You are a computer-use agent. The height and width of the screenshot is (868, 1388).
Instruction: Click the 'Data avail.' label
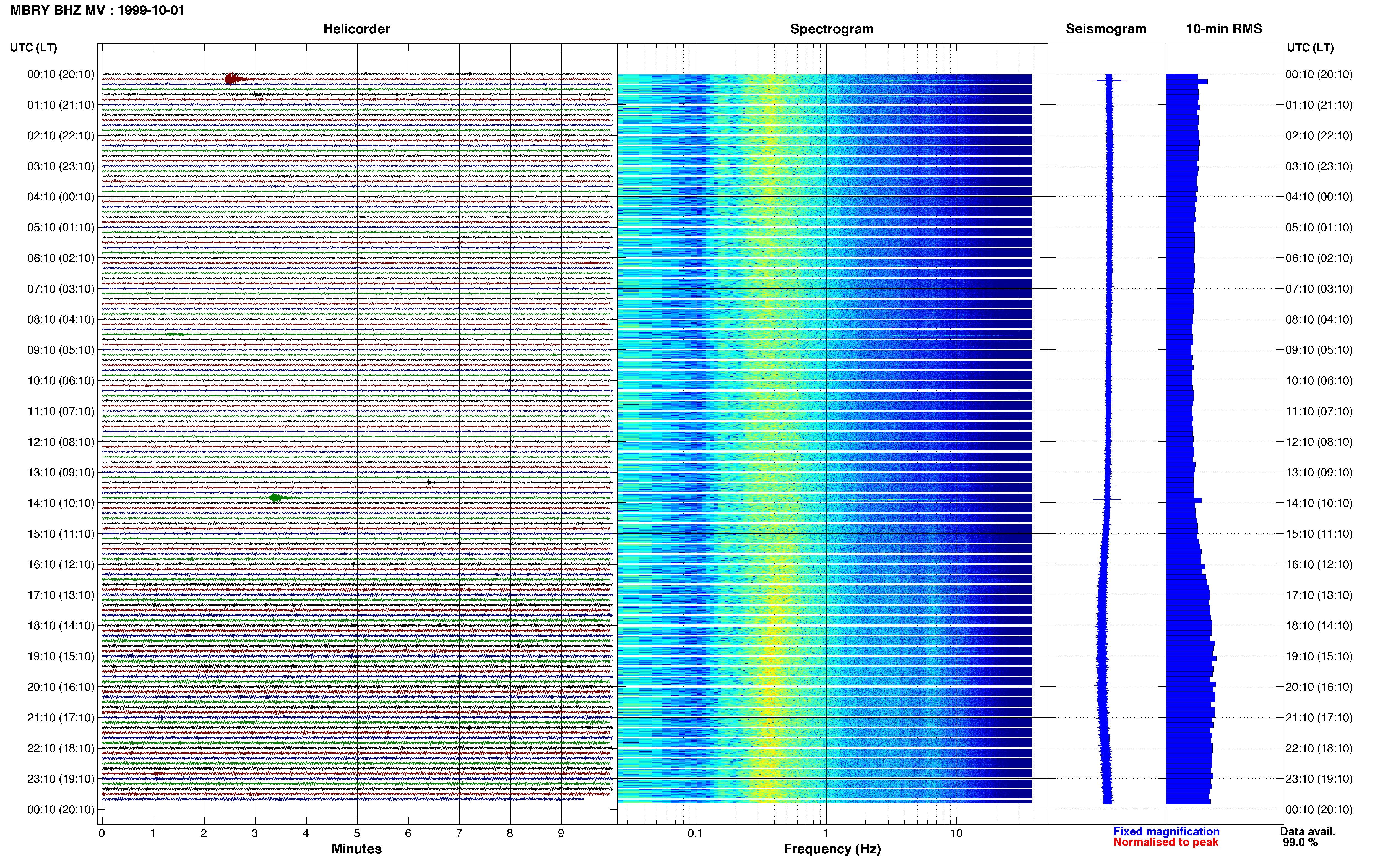(1308, 831)
